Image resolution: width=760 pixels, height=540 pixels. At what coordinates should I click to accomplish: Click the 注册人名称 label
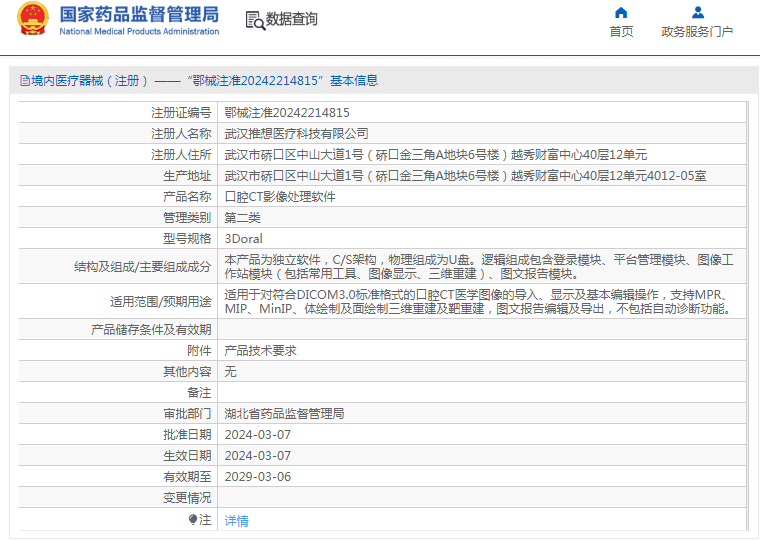coord(181,134)
